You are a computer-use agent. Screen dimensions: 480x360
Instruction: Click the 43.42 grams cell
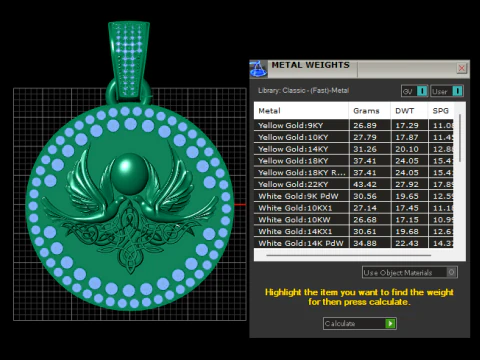point(370,184)
